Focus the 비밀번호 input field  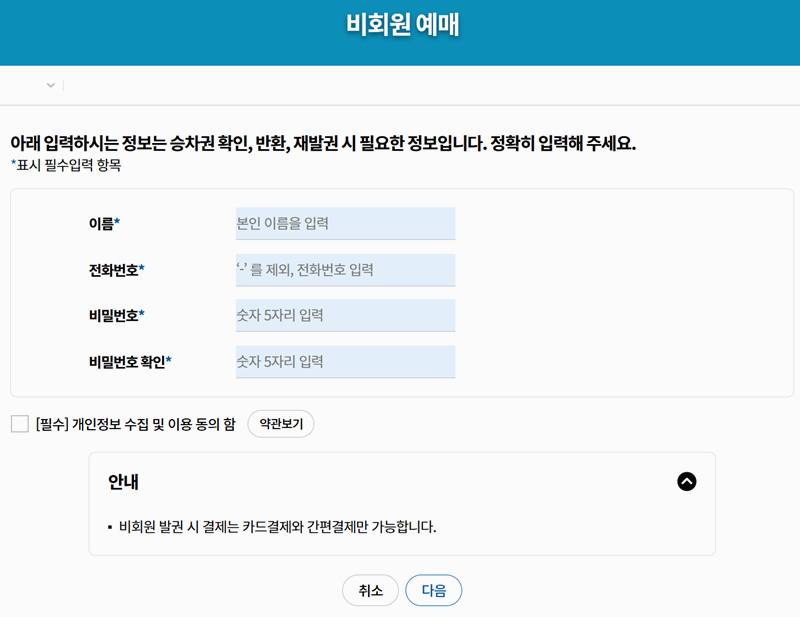click(345, 315)
